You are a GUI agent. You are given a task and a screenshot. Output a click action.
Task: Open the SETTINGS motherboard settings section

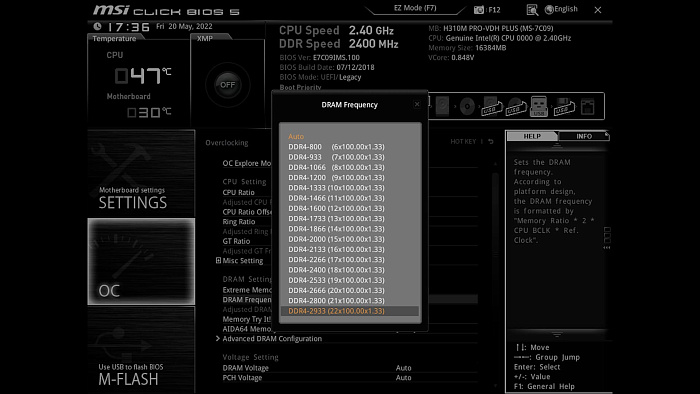click(x=141, y=174)
